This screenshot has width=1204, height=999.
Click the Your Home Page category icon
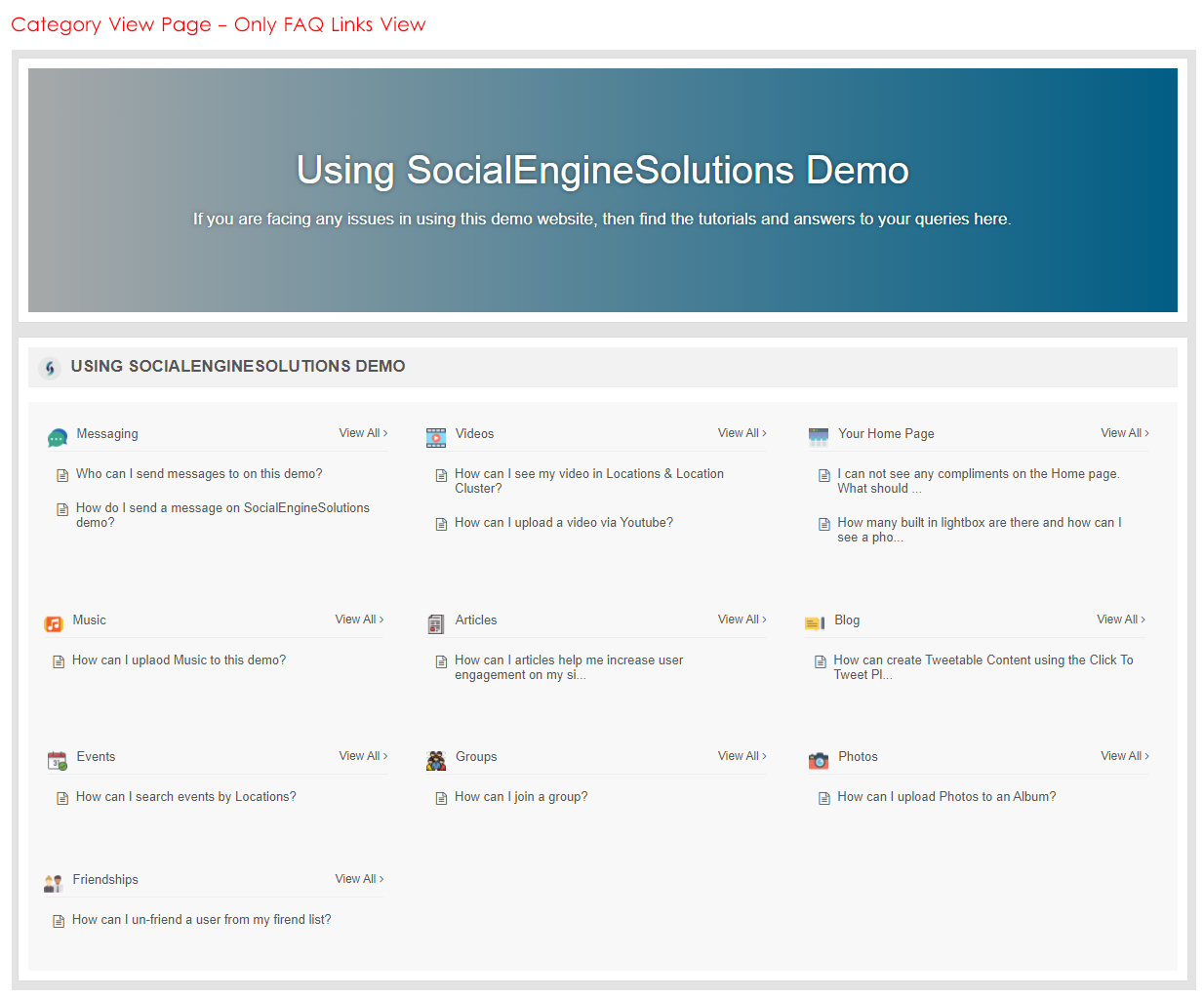click(x=819, y=438)
